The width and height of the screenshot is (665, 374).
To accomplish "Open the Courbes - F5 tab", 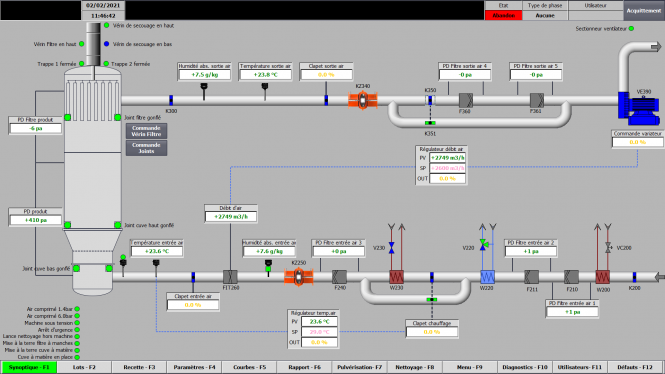I will click(249, 367).
